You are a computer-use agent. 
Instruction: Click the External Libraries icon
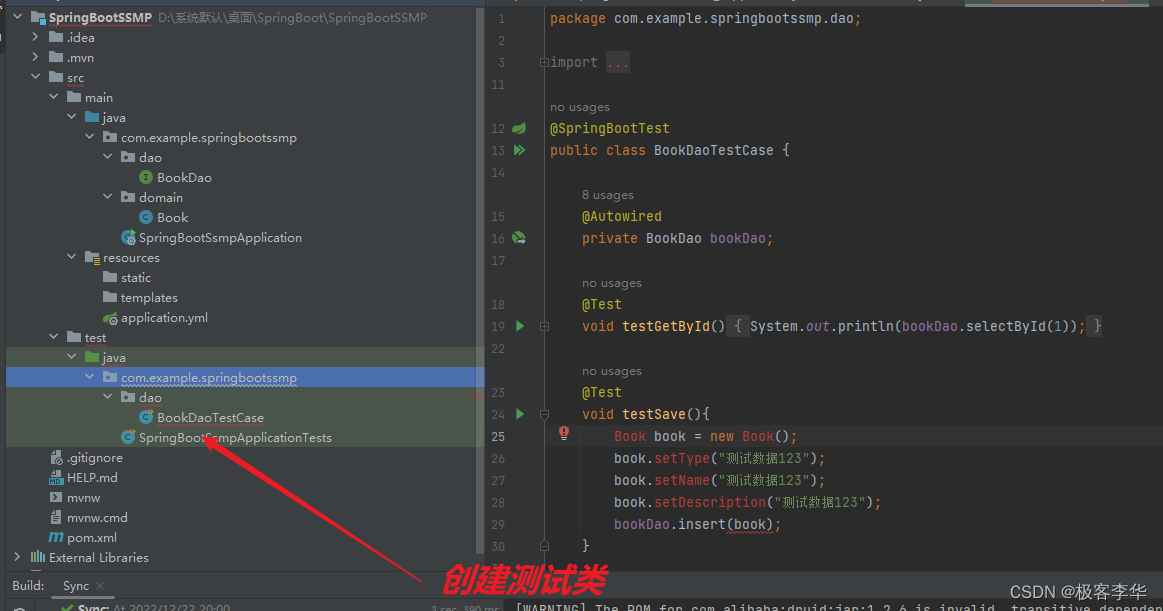coord(38,557)
